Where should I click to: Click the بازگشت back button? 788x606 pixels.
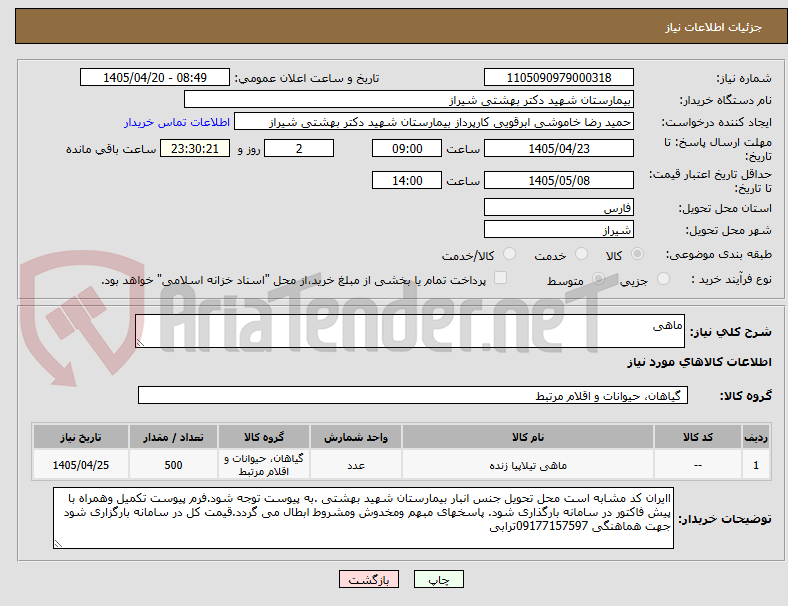coord(369,579)
